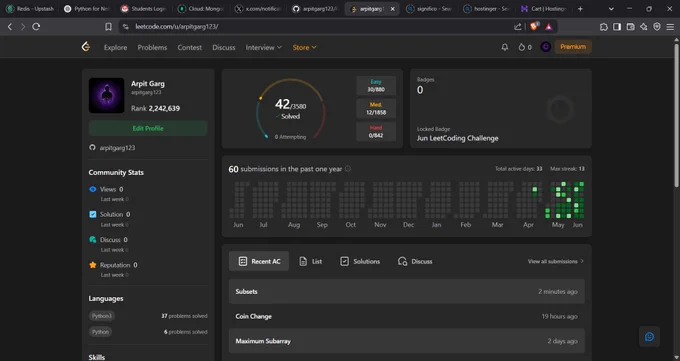The height and width of the screenshot is (361, 680).
Task: Open notifications bell icon
Action: (504, 47)
